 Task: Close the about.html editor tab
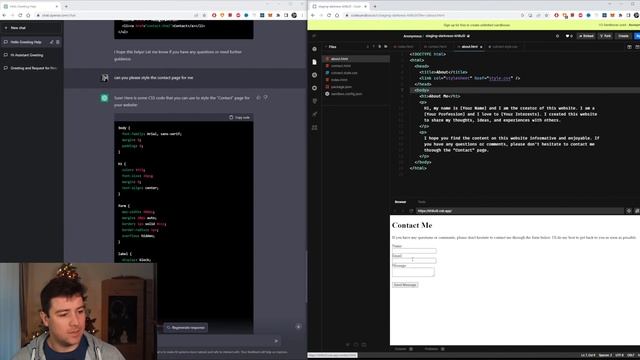481,47
